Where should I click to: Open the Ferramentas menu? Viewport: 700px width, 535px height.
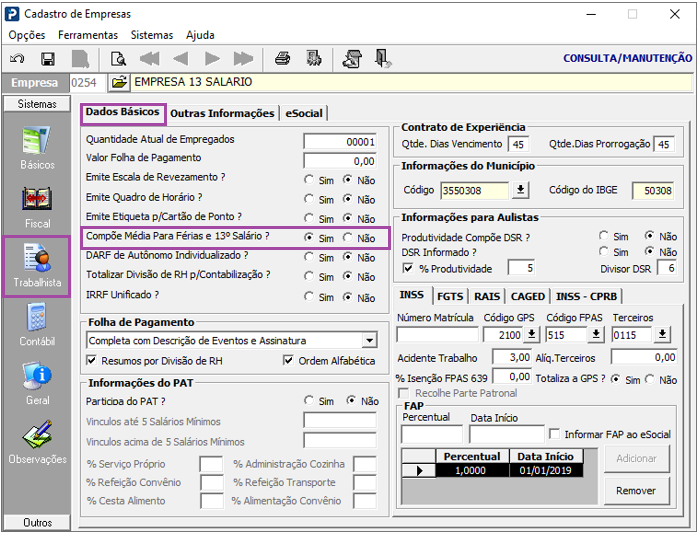click(x=88, y=35)
